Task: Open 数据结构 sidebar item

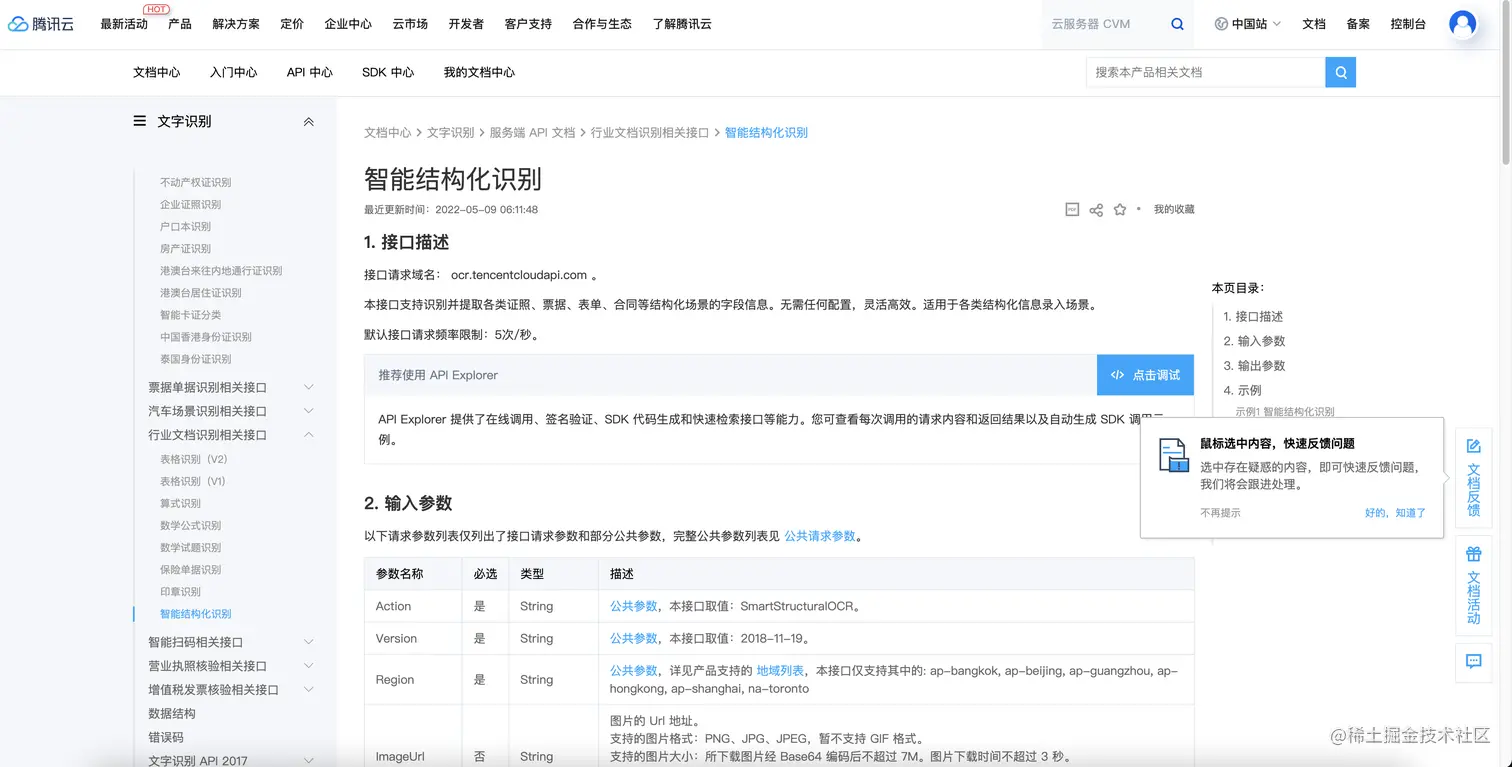Action: (172, 713)
